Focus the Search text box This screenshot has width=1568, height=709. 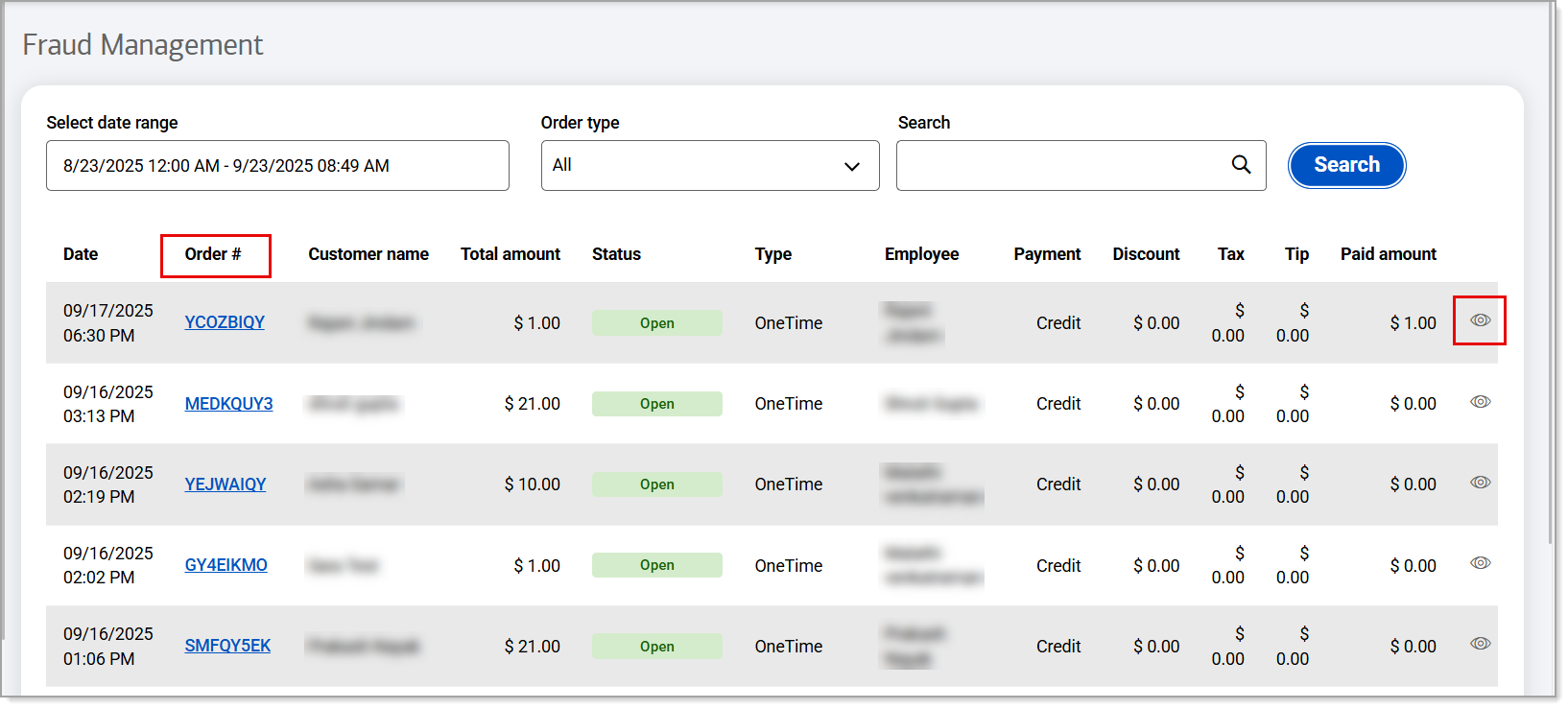pyautogui.click(x=1081, y=166)
